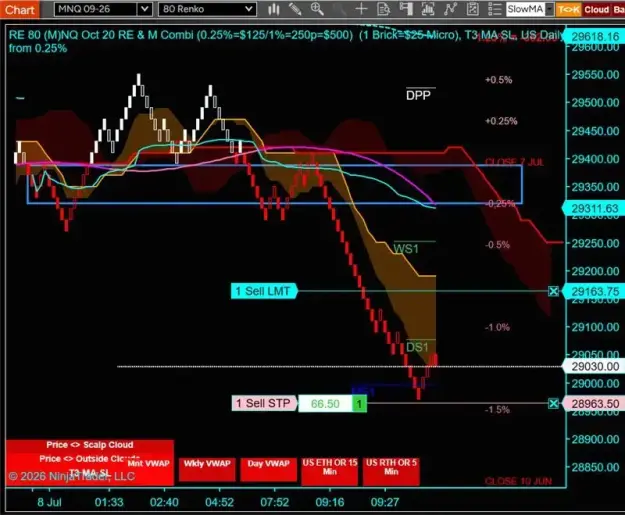Click the -0.5% level label
Image resolution: width=625 pixels, height=515 pixels.
(497, 244)
